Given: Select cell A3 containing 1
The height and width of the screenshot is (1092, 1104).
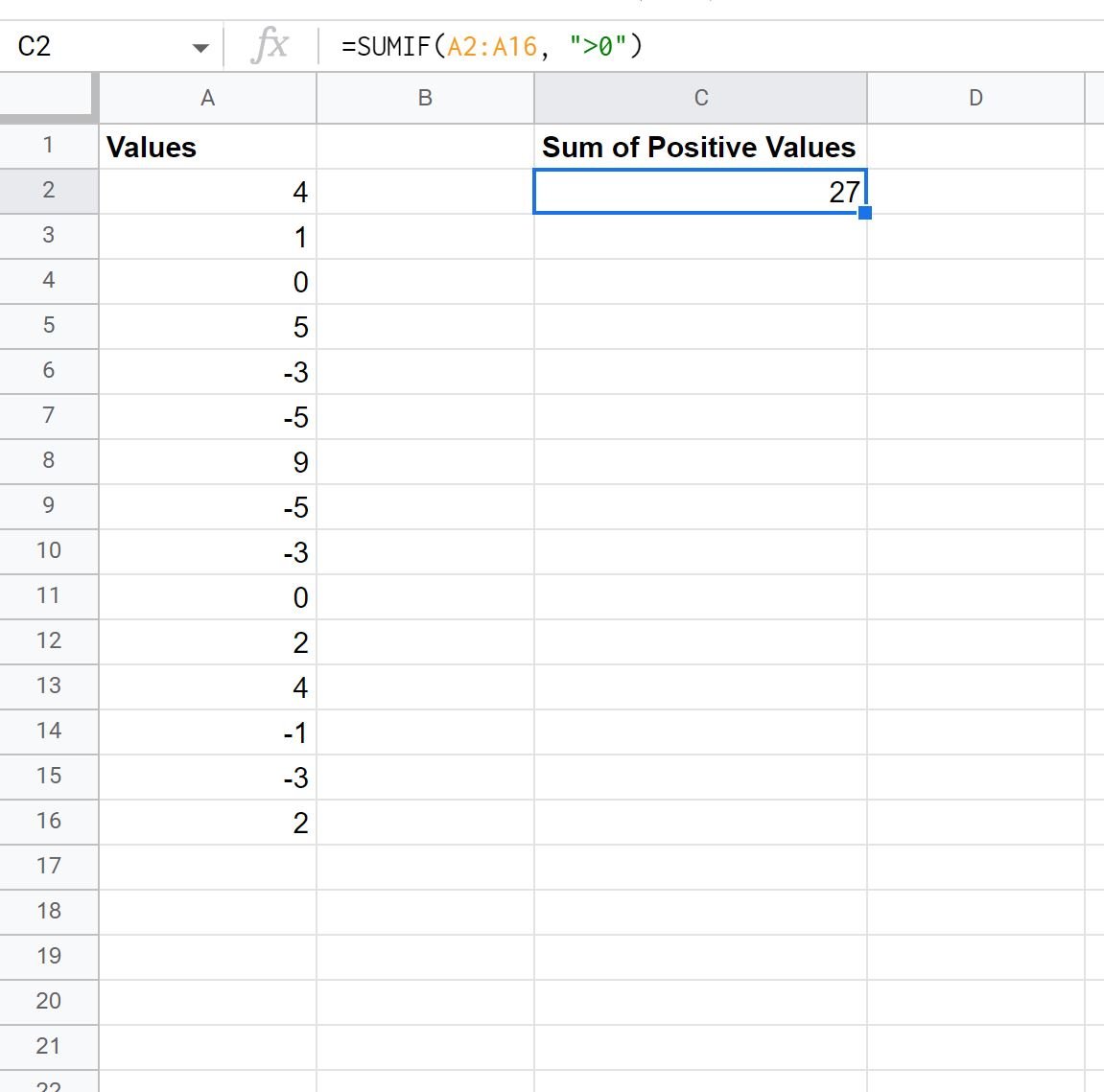Looking at the screenshot, I should coord(208,237).
